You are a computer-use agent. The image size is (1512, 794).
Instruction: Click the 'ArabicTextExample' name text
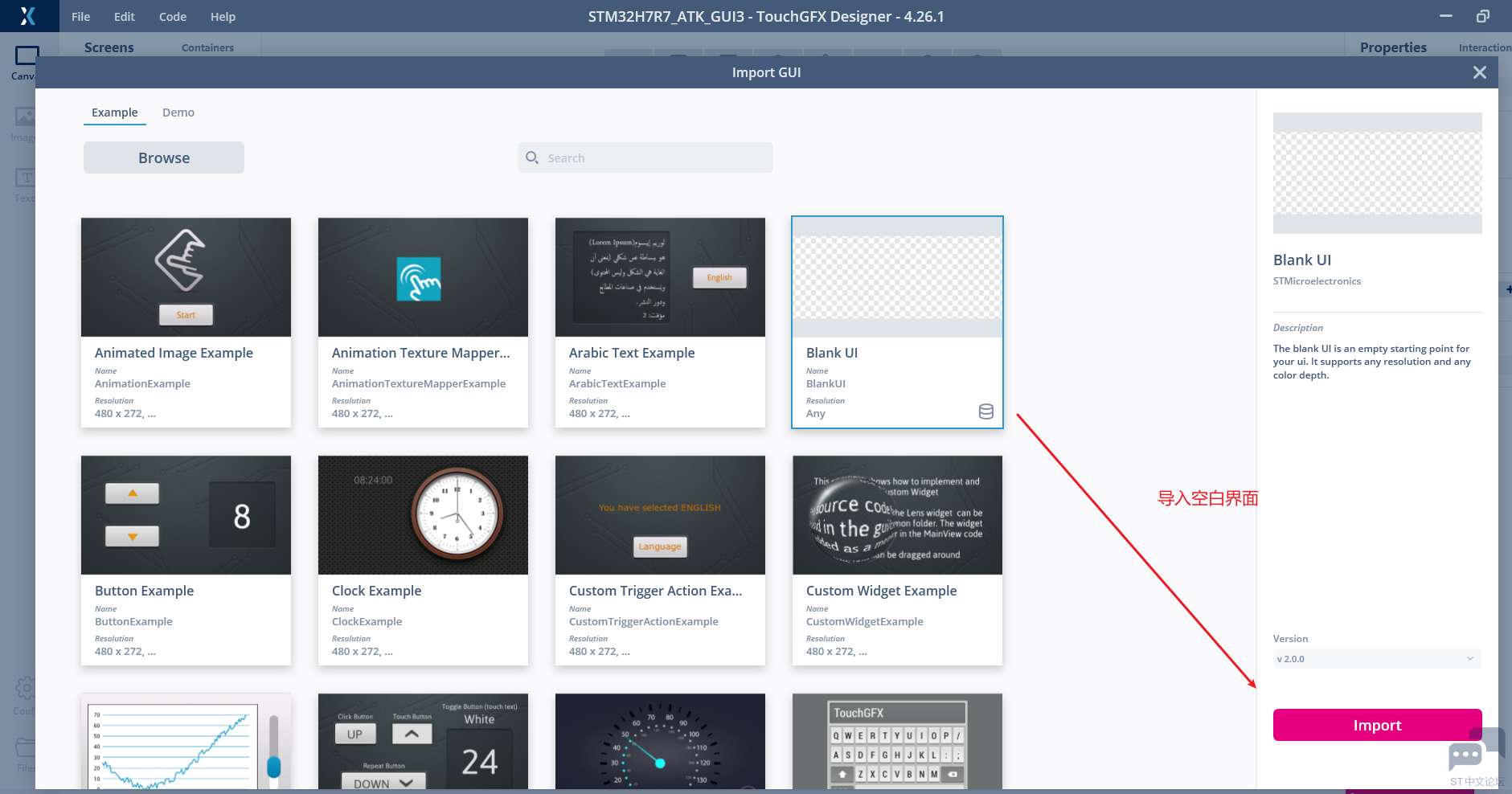coord(617,383)
